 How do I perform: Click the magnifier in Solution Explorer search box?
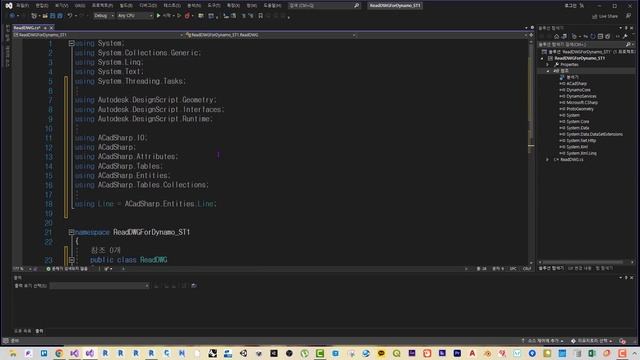pos(628,44)
